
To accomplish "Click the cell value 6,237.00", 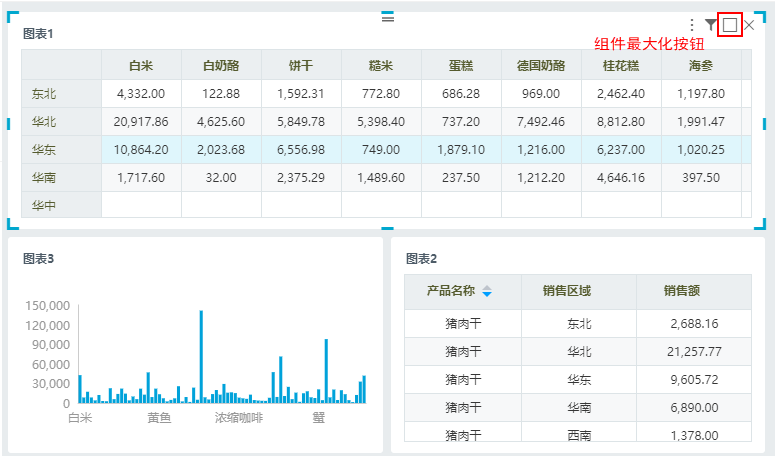I will click(x=621, y=150).
